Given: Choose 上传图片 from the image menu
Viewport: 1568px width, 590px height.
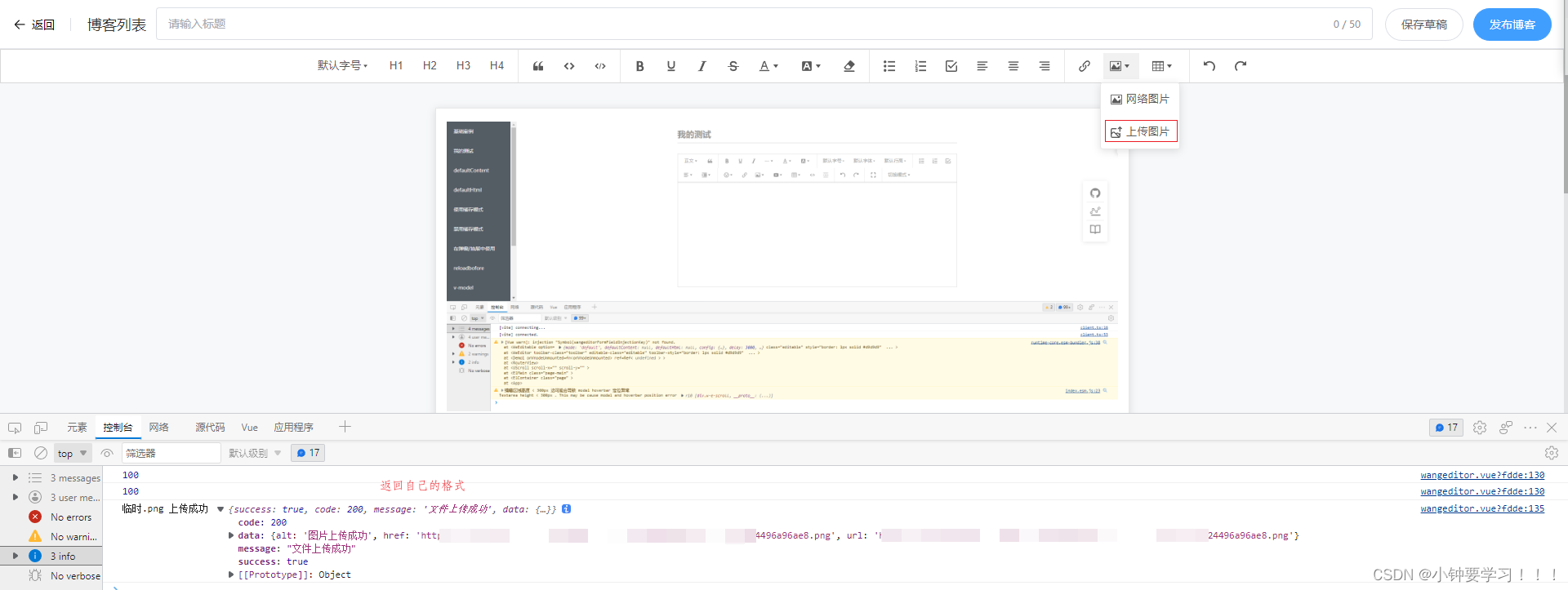Looking at the screenshot, I should [1140, 131].
